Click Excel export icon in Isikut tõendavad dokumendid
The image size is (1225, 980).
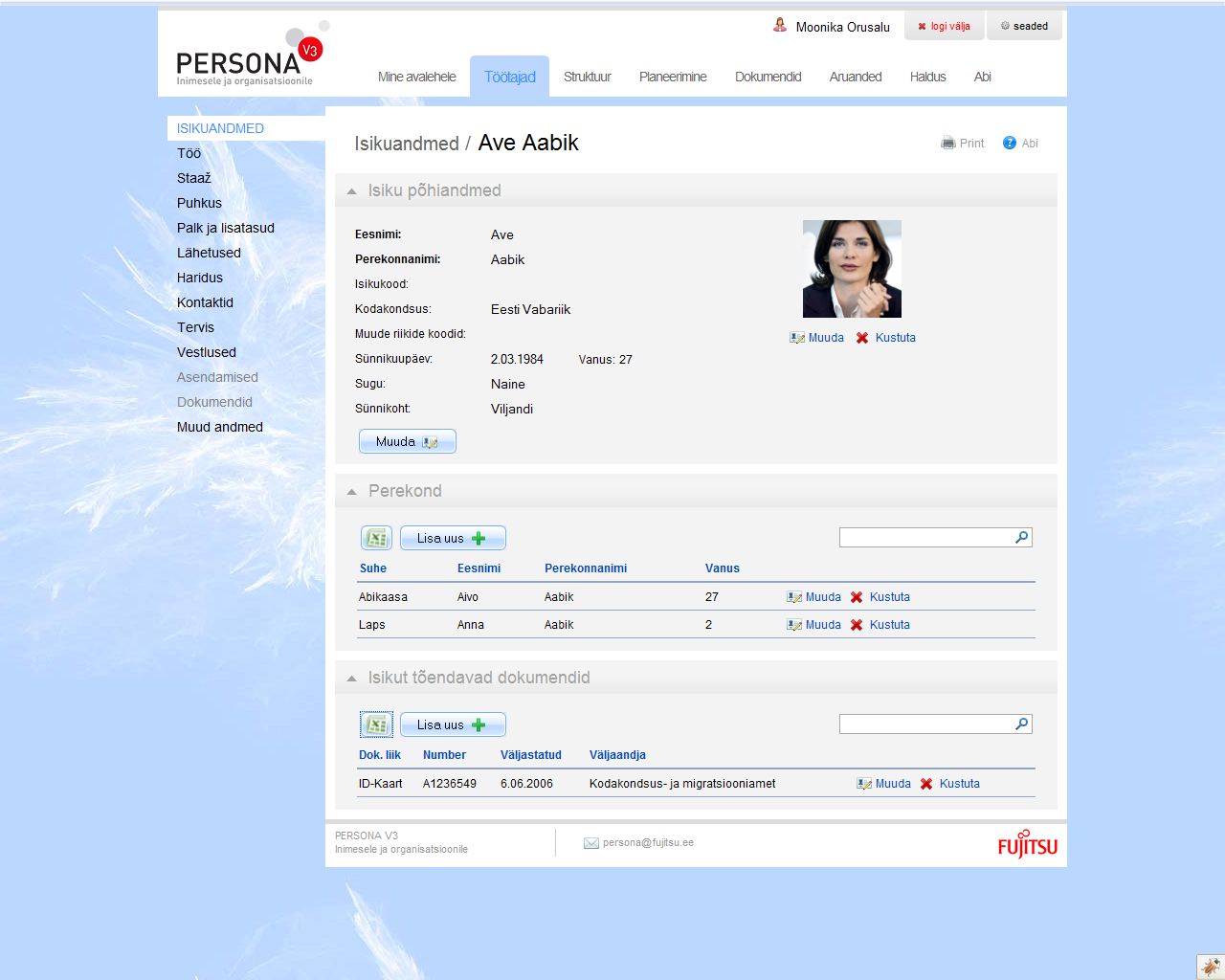pos(376,724)
